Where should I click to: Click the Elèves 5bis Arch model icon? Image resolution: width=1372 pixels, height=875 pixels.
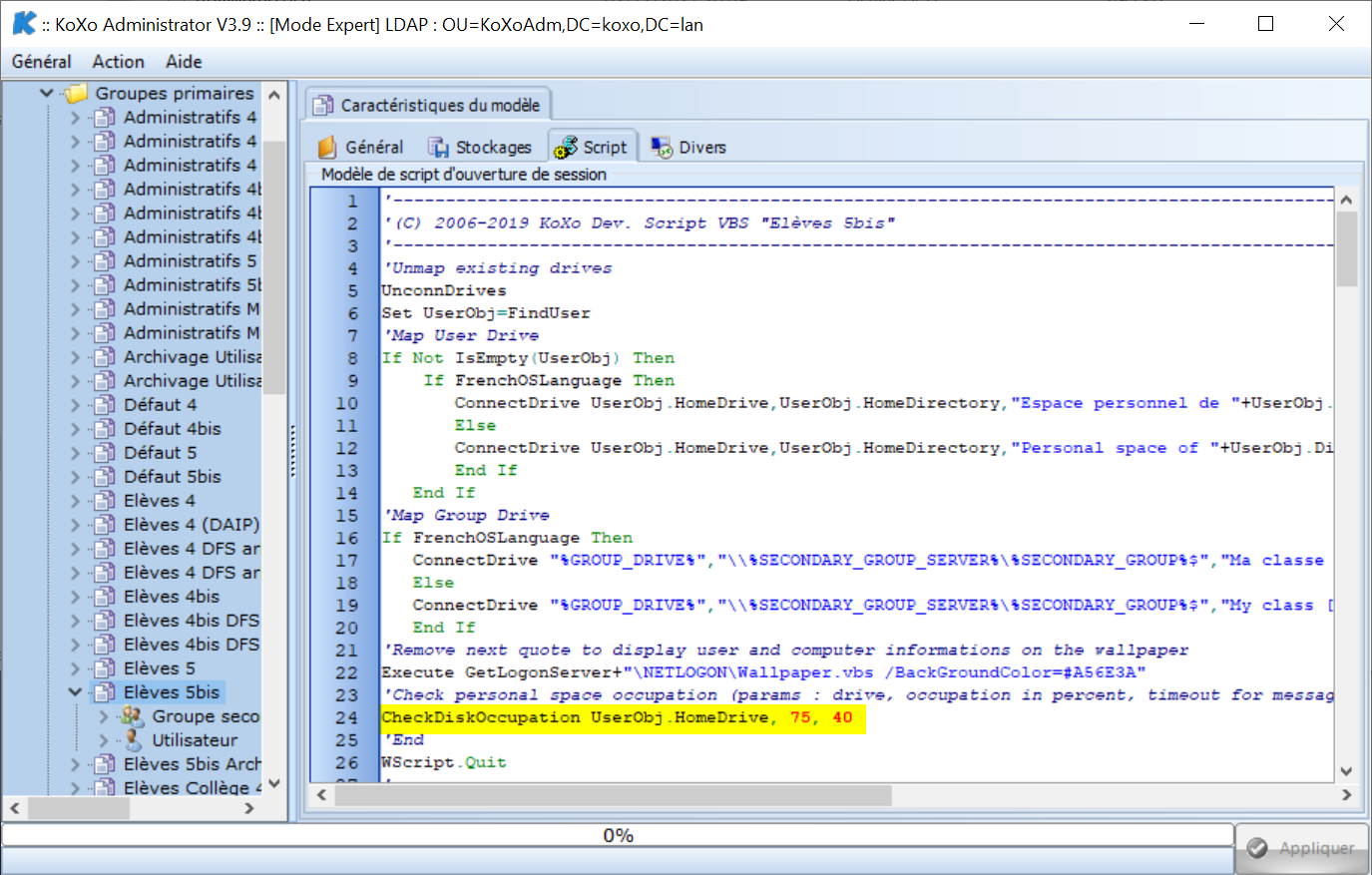point(104,764)
